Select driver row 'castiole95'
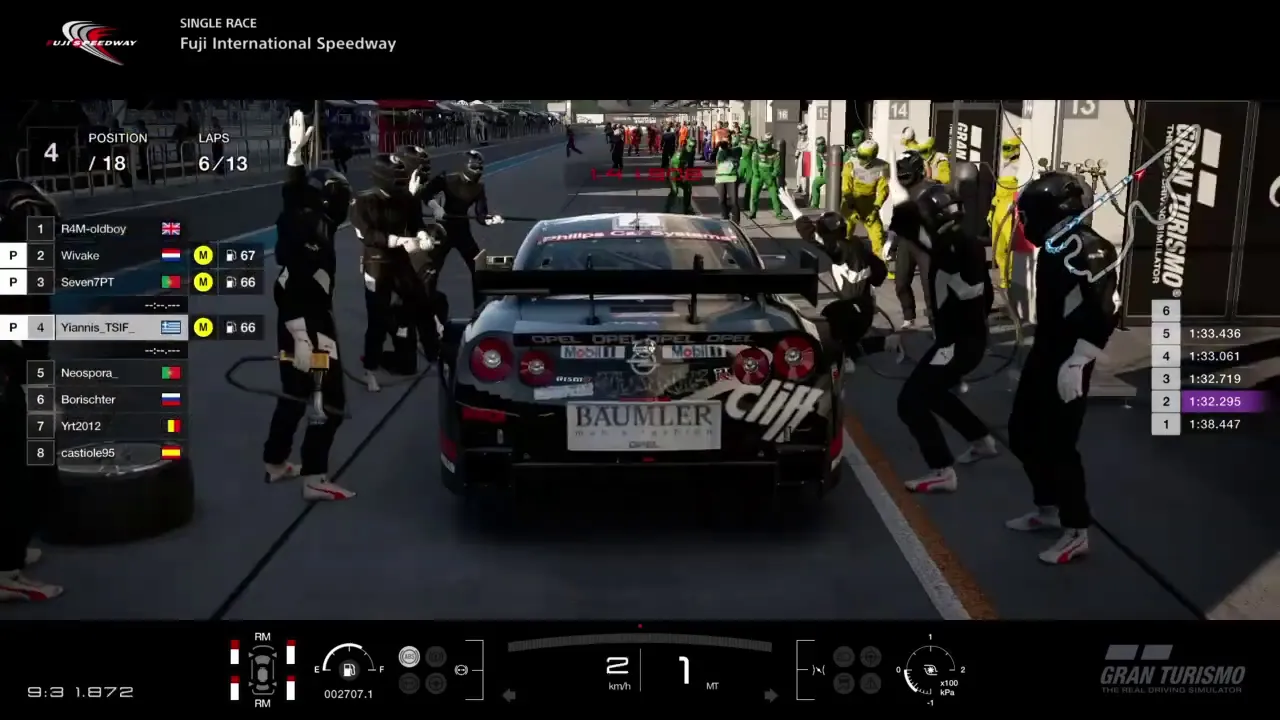Viewport: 1280px width, 720px height. (107, 453)
